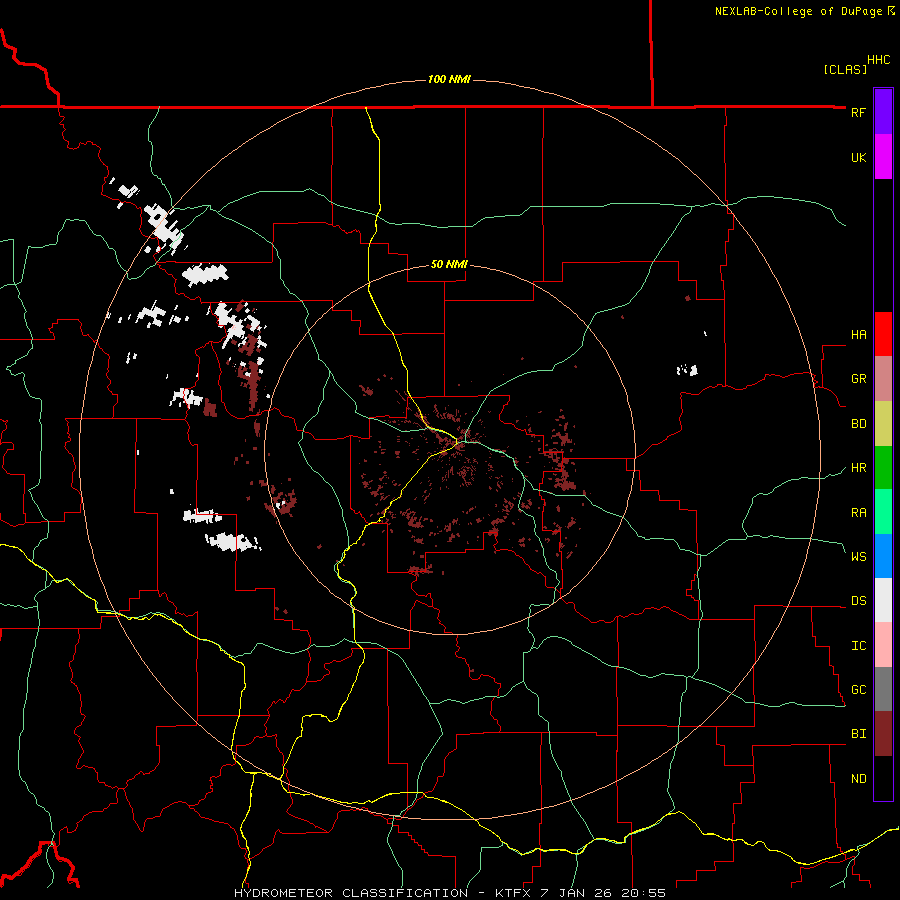
Task: Click the ND black legend block
Action: click(x=883, y=778)
